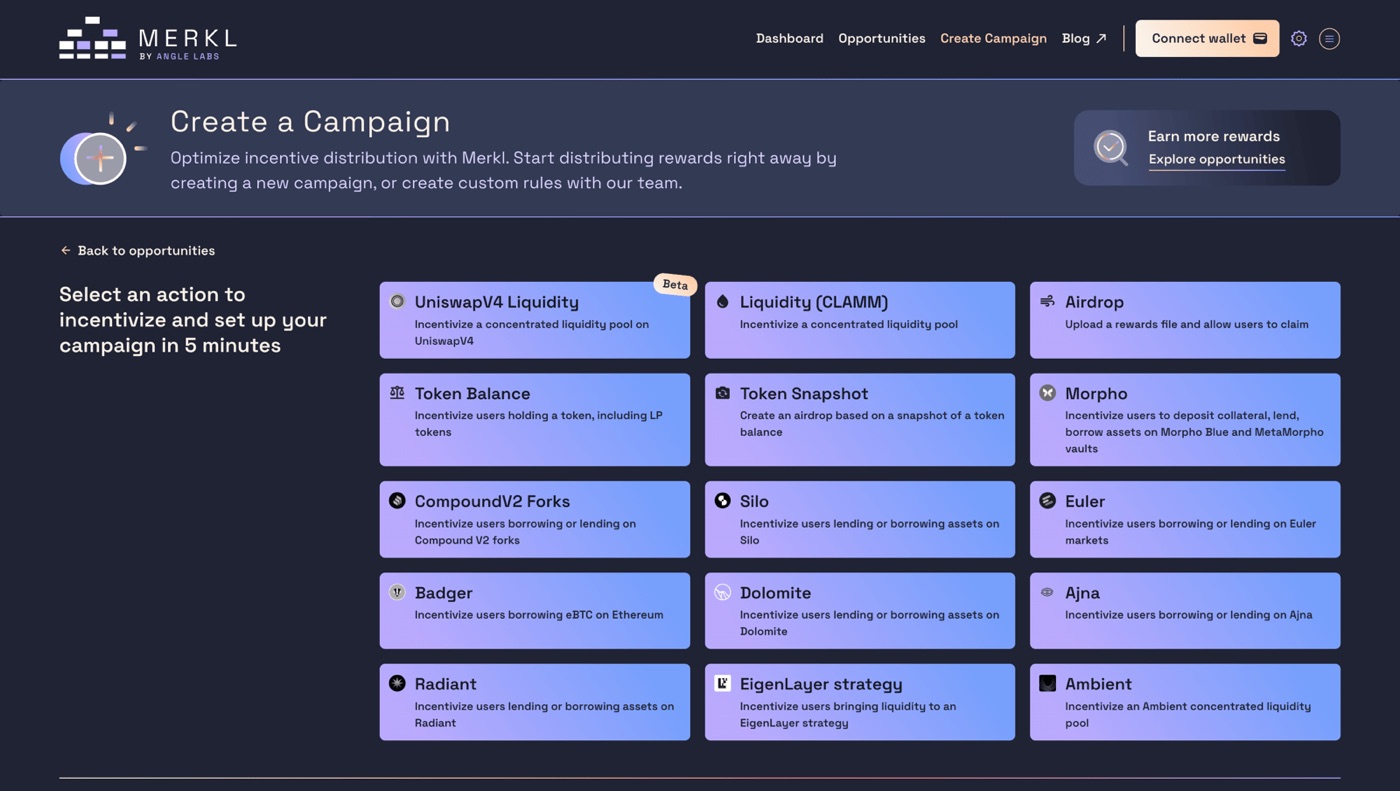The height and width of the screenshot is (791, 1400).
Task: Open the Dashboard menu item
Action: [x=789, y=38]
